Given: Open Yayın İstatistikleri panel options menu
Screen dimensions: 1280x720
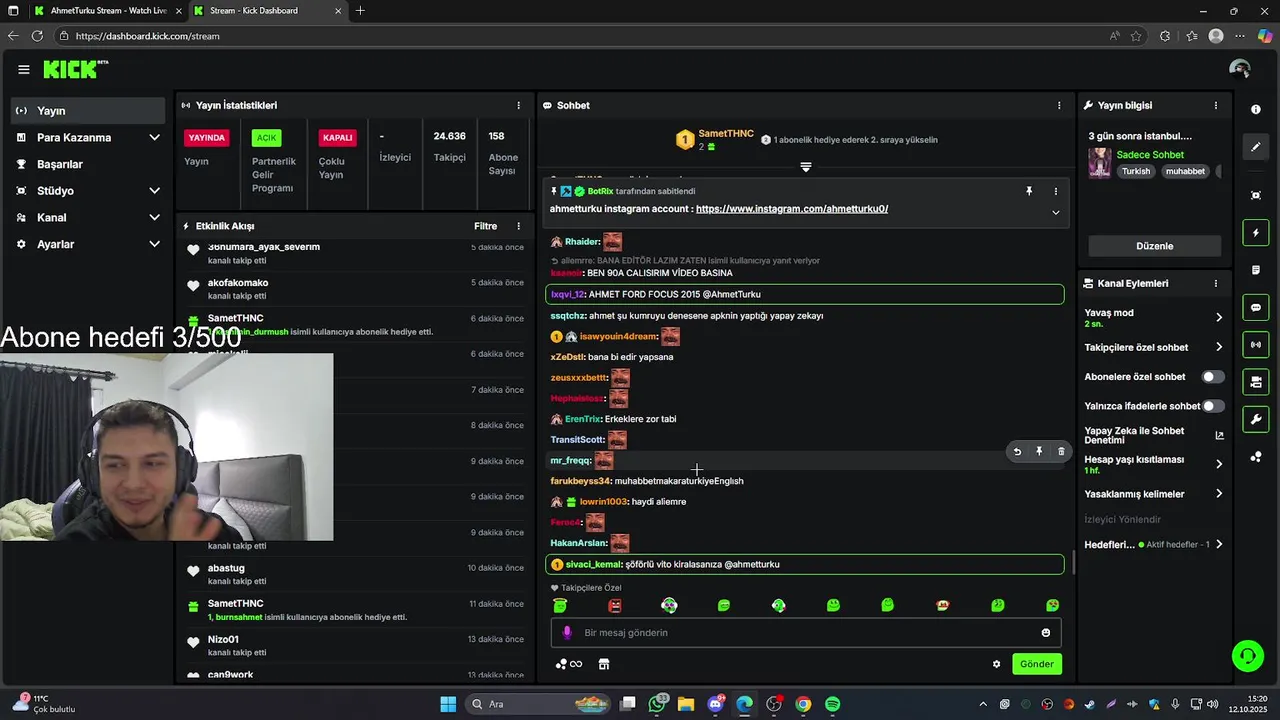Looking at the screenshot, I should 518,105.
